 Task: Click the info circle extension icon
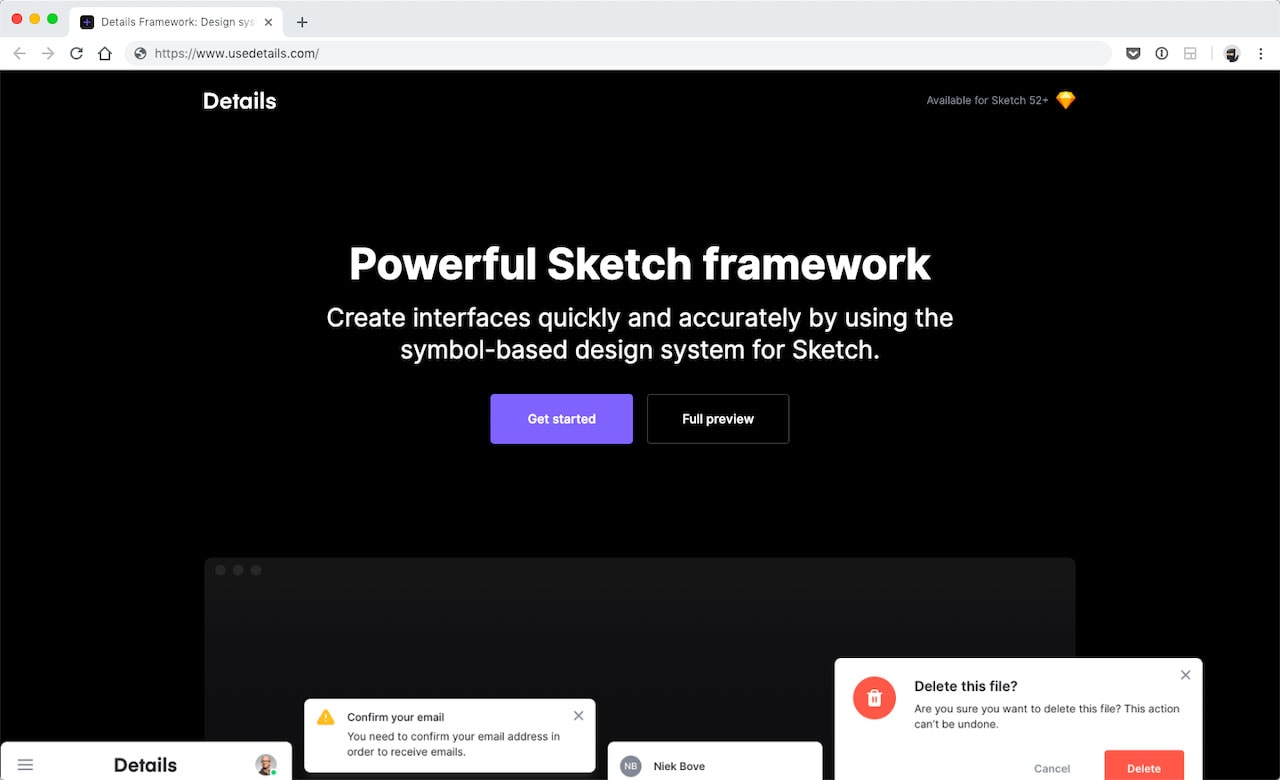(1162, 54)
